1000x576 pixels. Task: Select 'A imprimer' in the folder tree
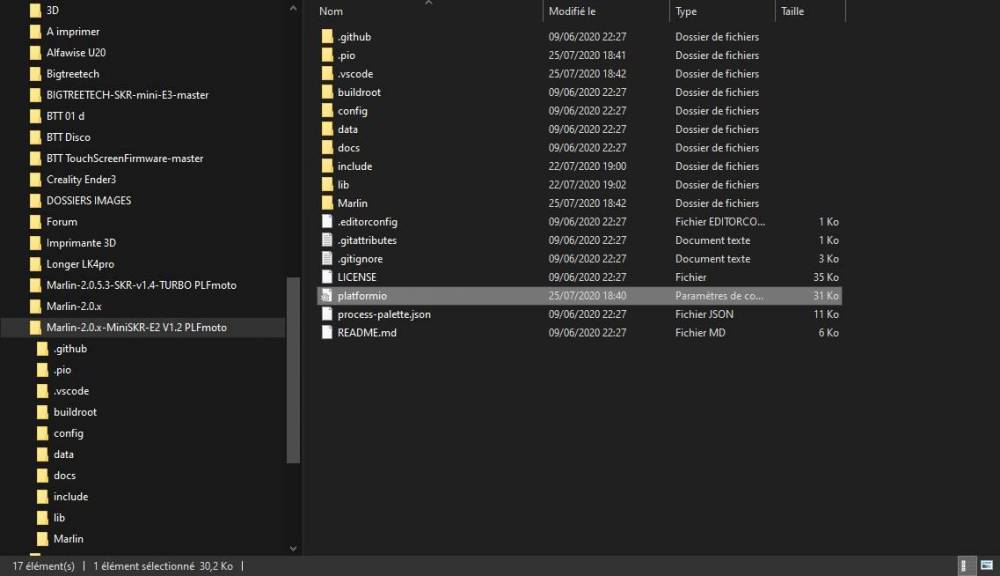coord(73,31)
